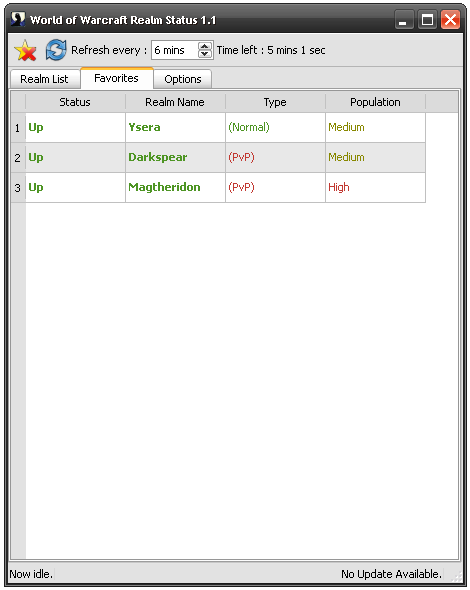Click the (PvP) type for Magtheridon
The height and width of the screenshot is (590, 470).
[275, 188]
